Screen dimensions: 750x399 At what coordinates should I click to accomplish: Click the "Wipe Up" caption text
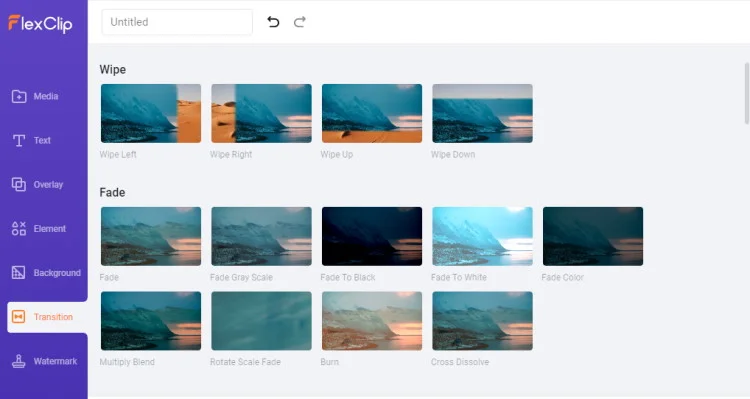pos(337,155)
